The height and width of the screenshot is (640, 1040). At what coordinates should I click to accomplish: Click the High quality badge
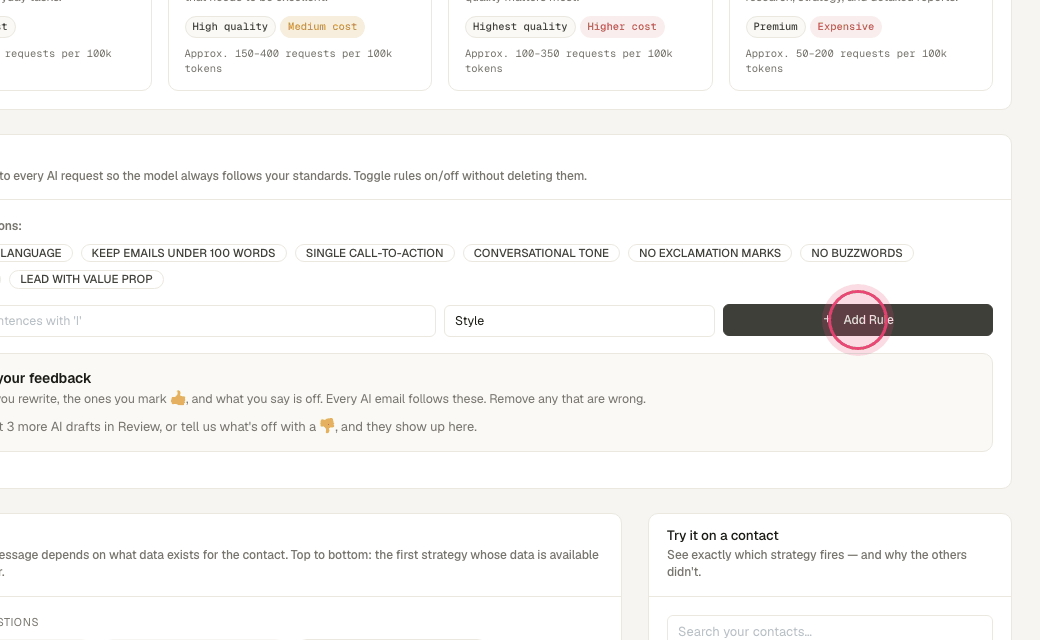point(229,27)
